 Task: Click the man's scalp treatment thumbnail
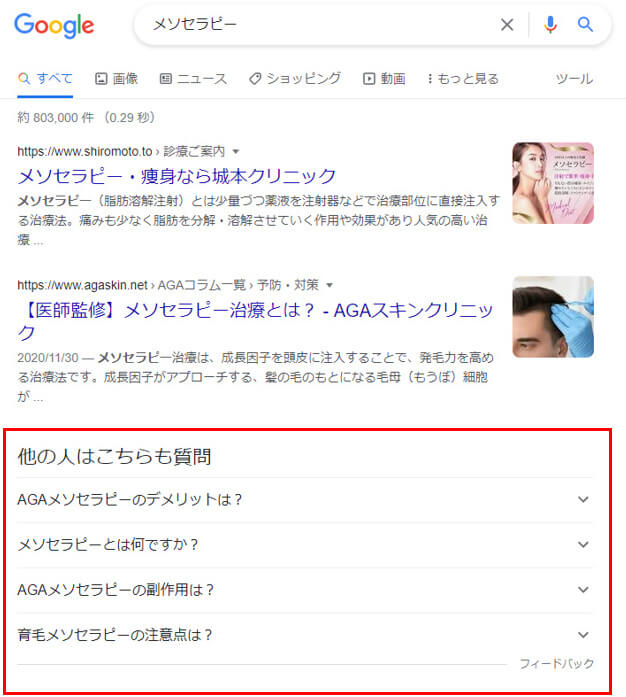coord(553,317)
